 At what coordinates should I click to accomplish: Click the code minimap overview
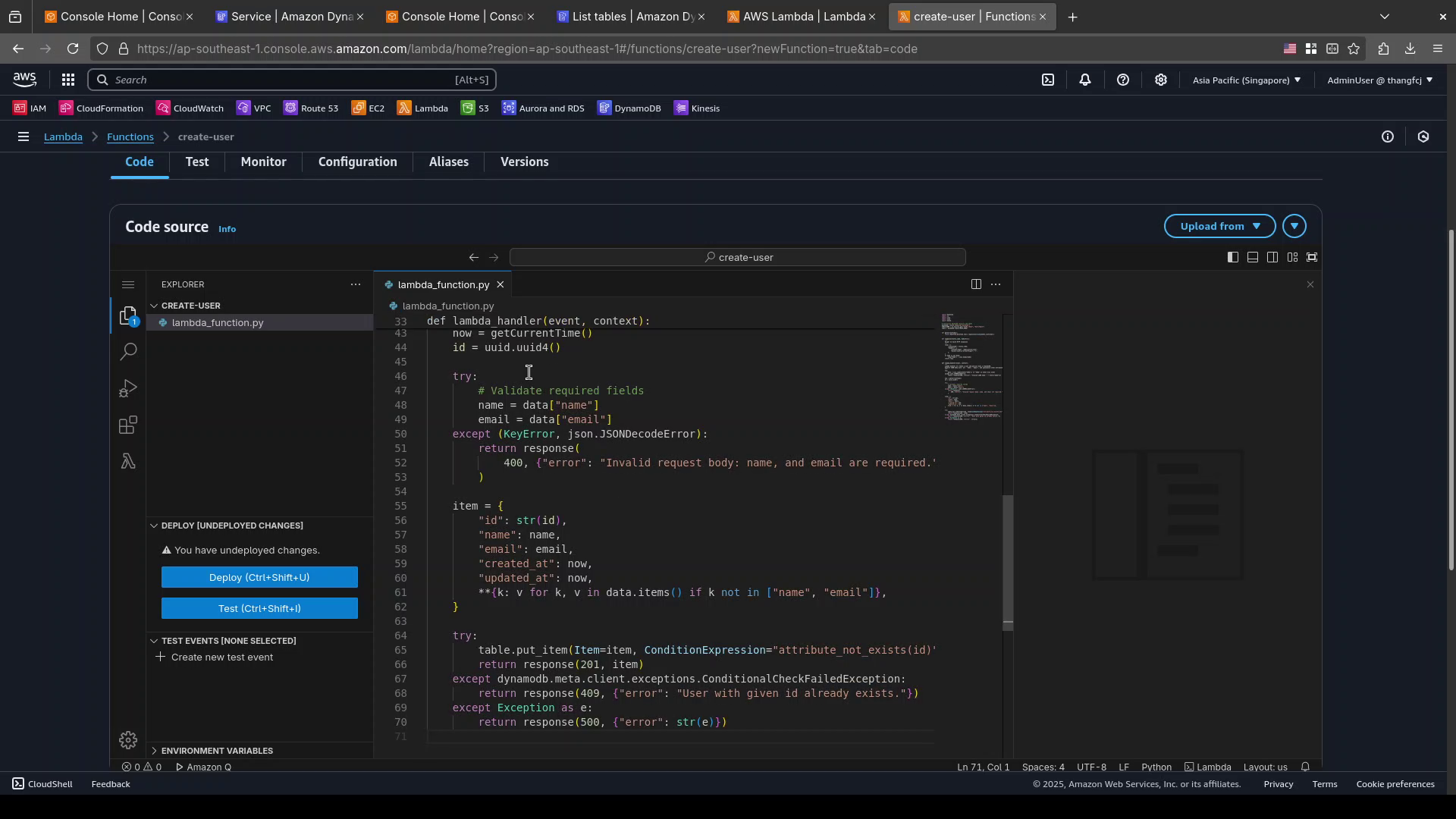pyautogui.click(x=971, y=367)
